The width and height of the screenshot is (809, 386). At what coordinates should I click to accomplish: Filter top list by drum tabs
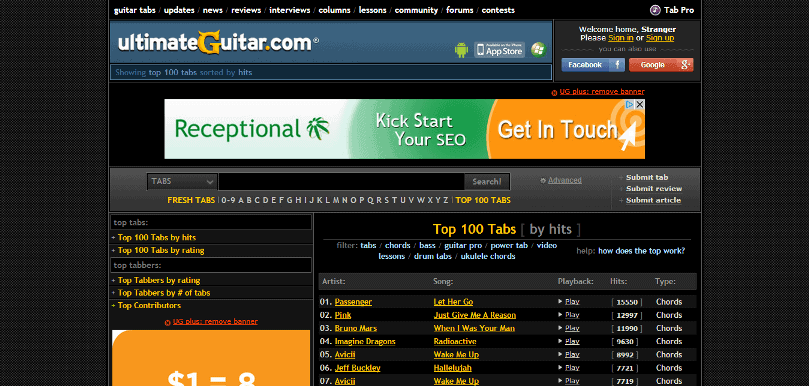coord(433,256)
